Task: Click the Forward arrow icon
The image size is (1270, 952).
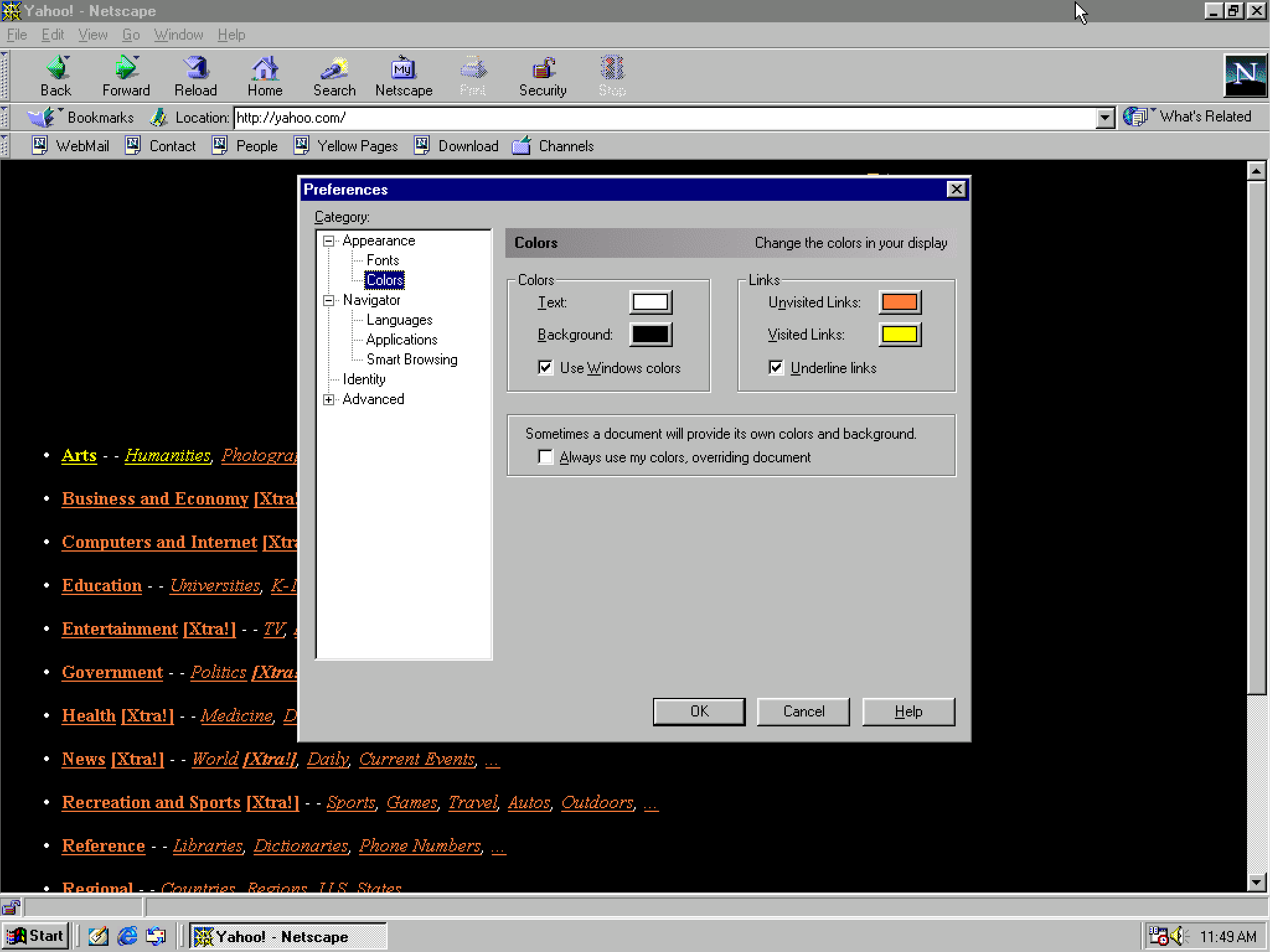Action: (x=126, y=76)
